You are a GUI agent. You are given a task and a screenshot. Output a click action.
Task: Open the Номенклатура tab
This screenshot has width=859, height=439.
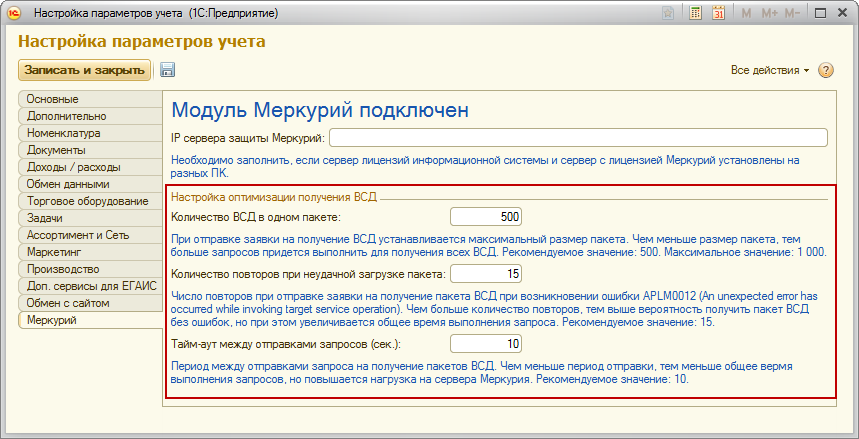pyautogui.click(x=90, y=133)
